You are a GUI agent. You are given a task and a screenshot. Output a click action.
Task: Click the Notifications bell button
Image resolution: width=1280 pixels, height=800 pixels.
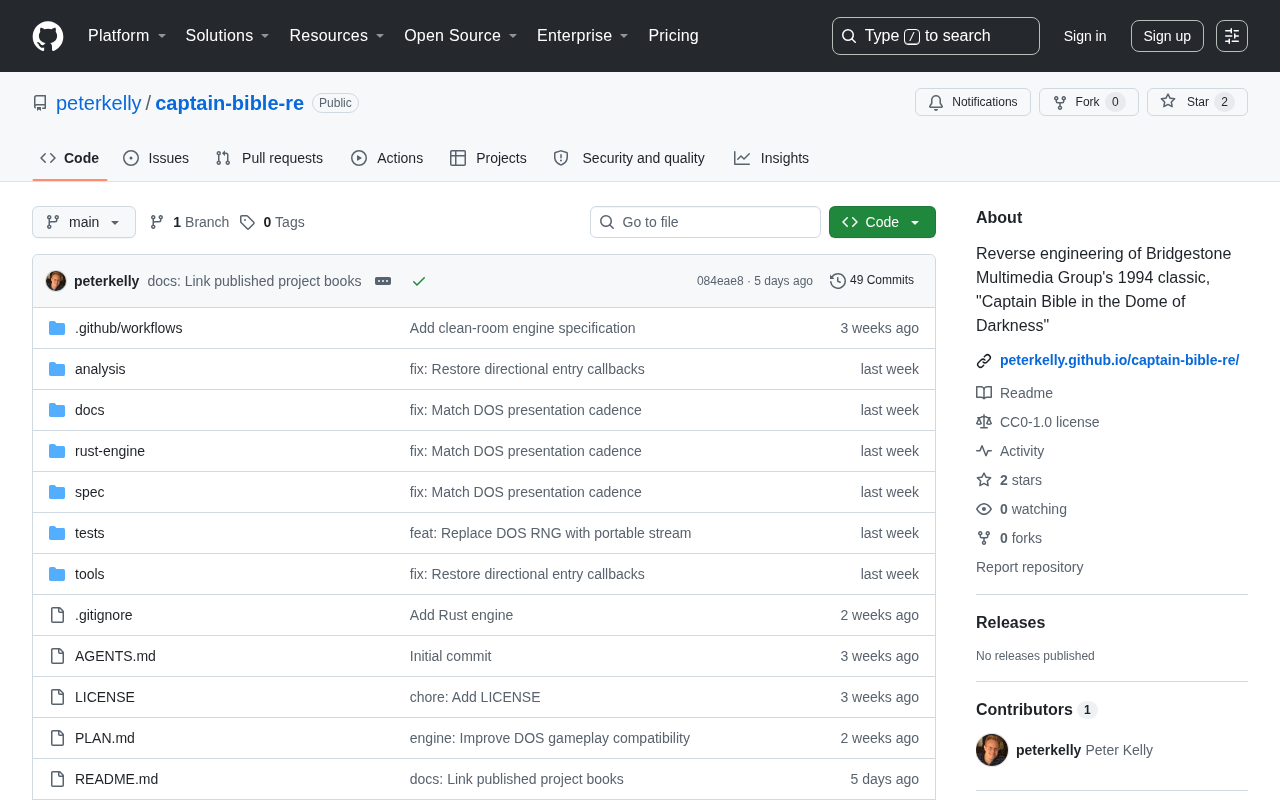973,102
